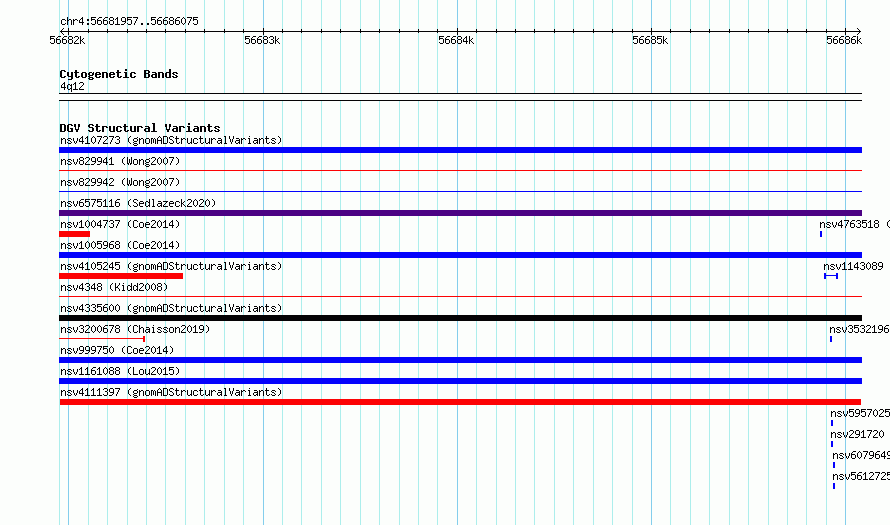Select the short red bar under nsv1004737
Screen dimensions: 890x525
[74, 234]
